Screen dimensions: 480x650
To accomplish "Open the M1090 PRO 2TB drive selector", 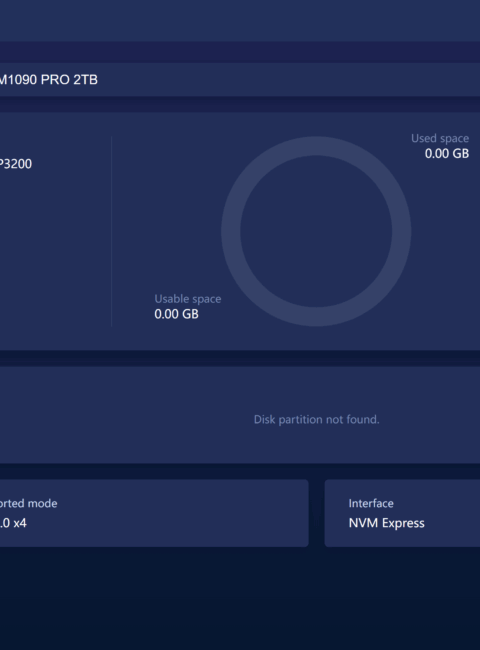I will coord(240,80).
